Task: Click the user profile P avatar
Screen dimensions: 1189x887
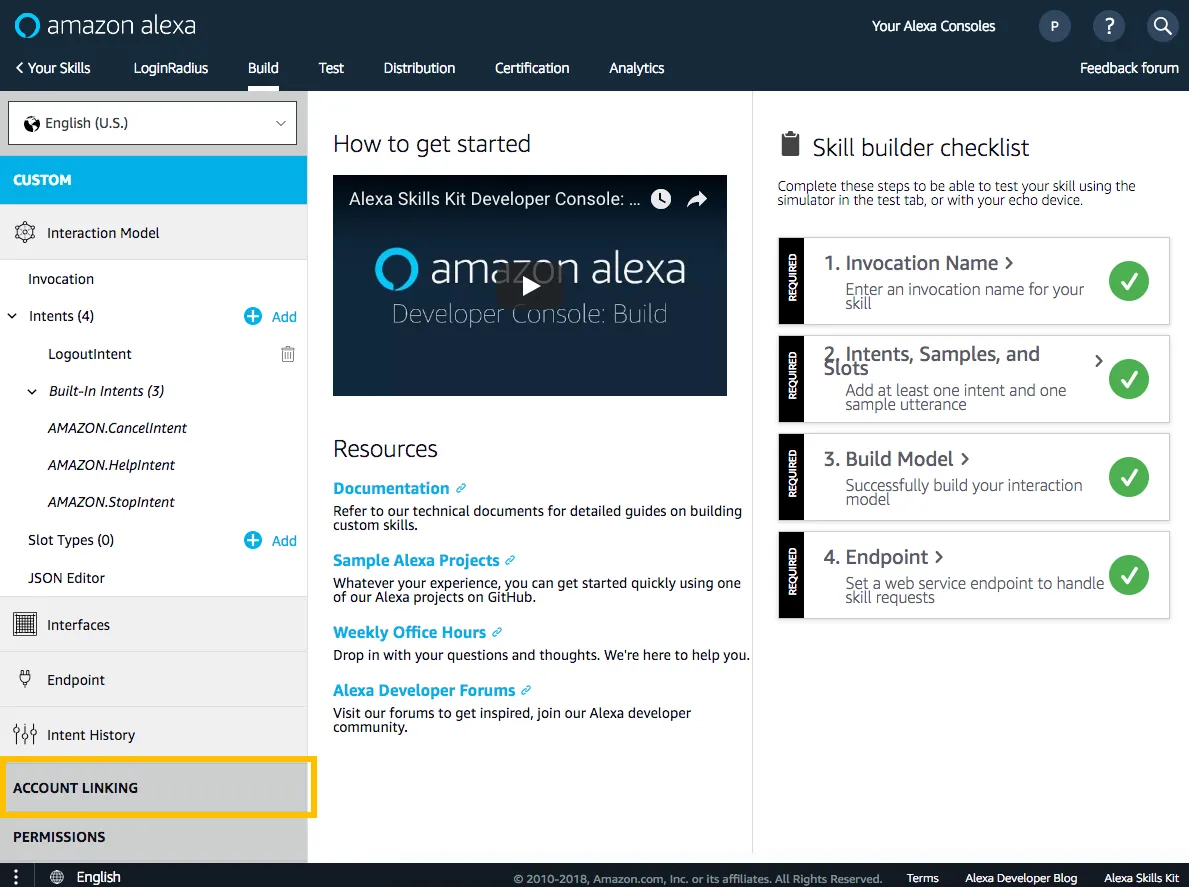Action: point(1055,27)
